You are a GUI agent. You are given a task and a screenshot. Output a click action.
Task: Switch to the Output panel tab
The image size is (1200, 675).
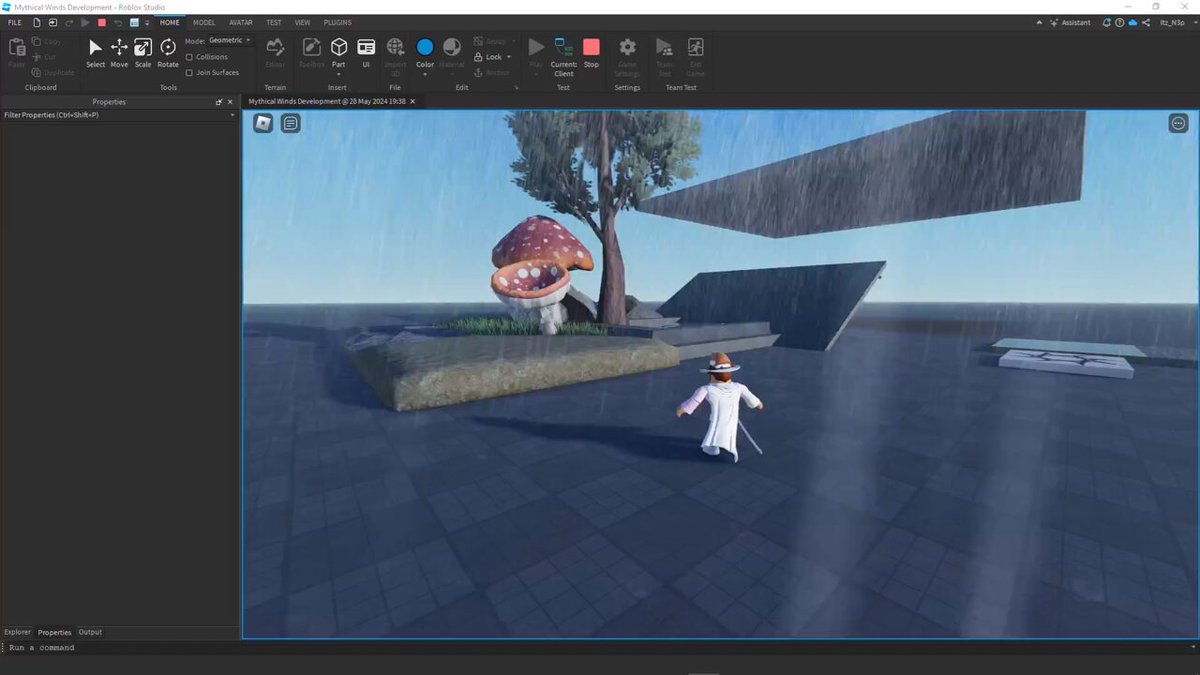click(90, 632)
